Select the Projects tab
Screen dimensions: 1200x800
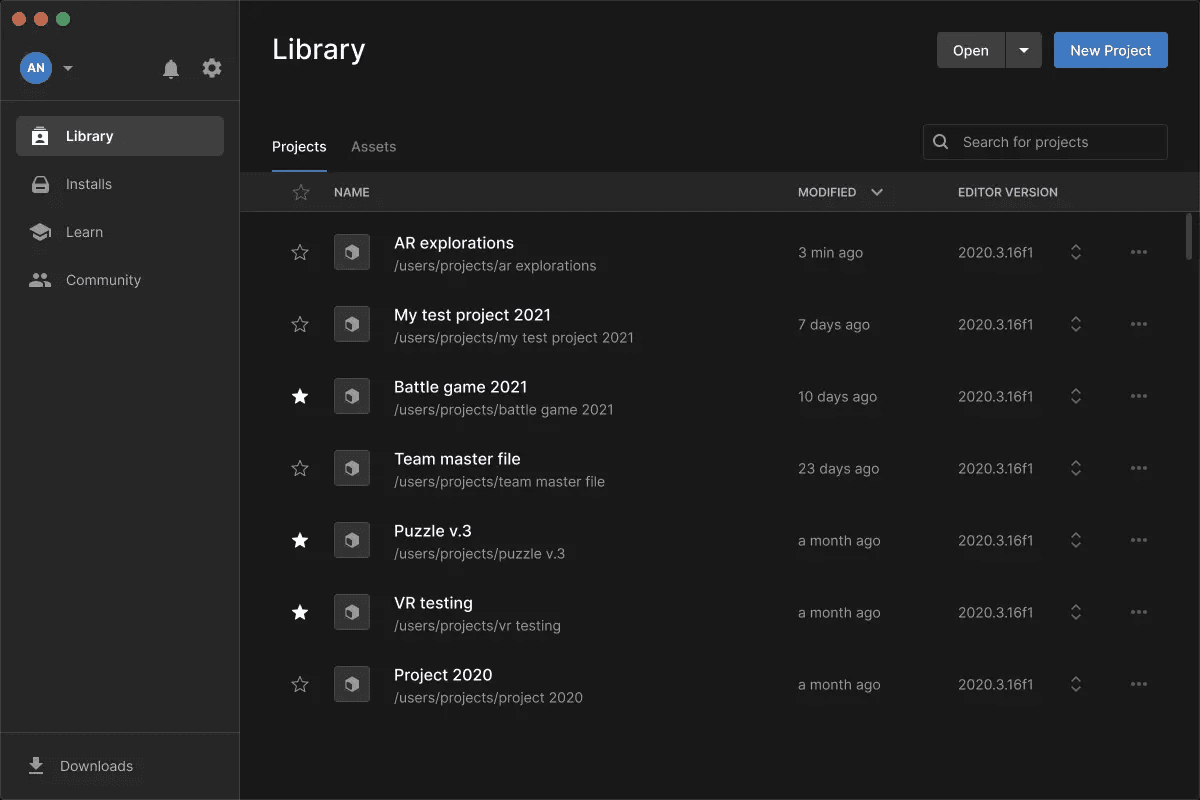(299, 146)
